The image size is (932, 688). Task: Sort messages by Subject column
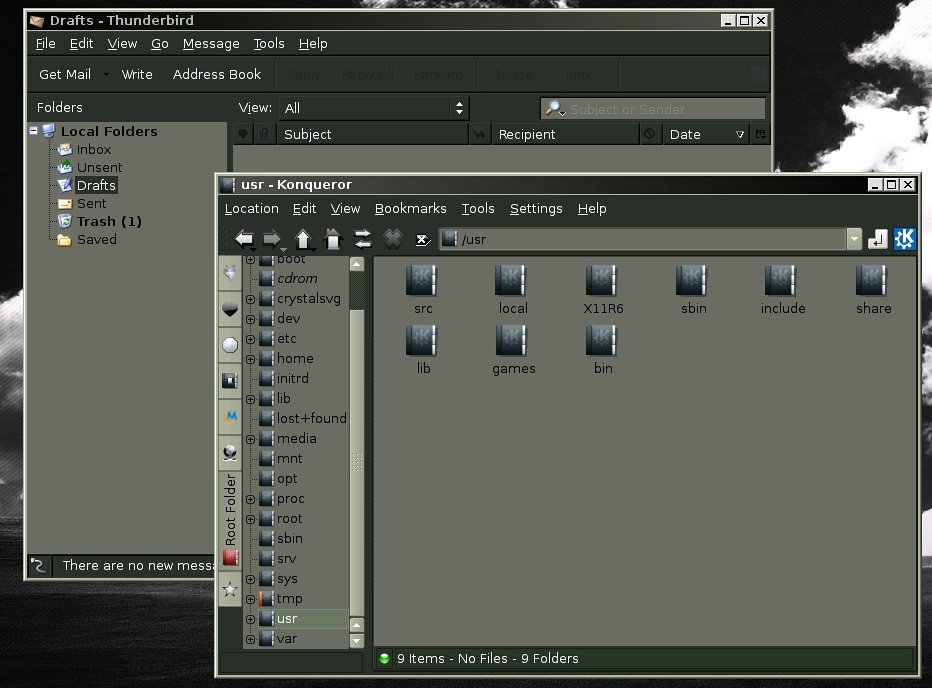pos(372,134)
